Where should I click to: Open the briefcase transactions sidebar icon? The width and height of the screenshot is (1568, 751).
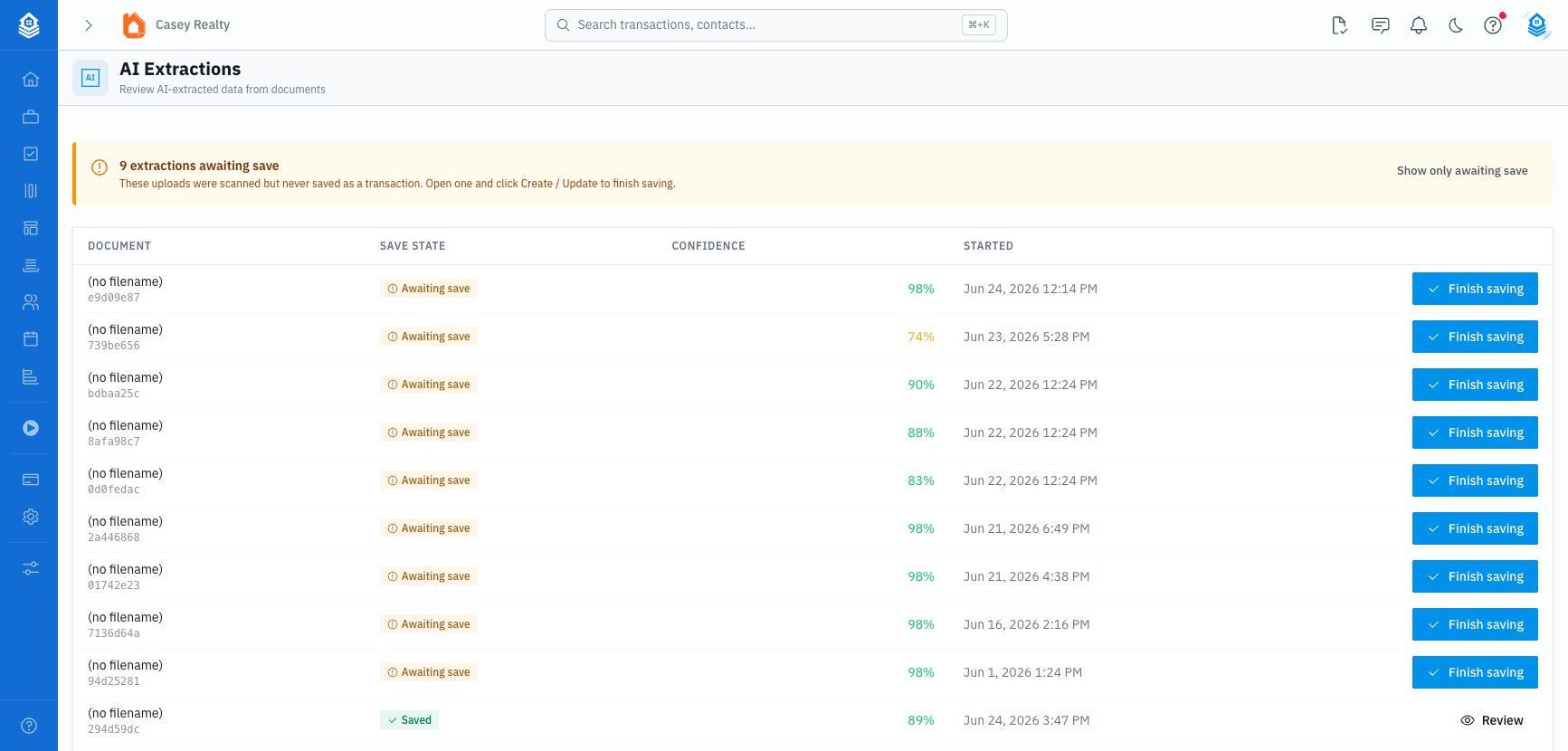point(31,117)
